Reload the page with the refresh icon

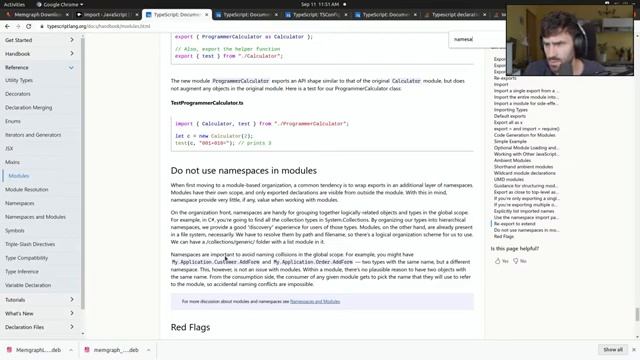click(29, 26)
